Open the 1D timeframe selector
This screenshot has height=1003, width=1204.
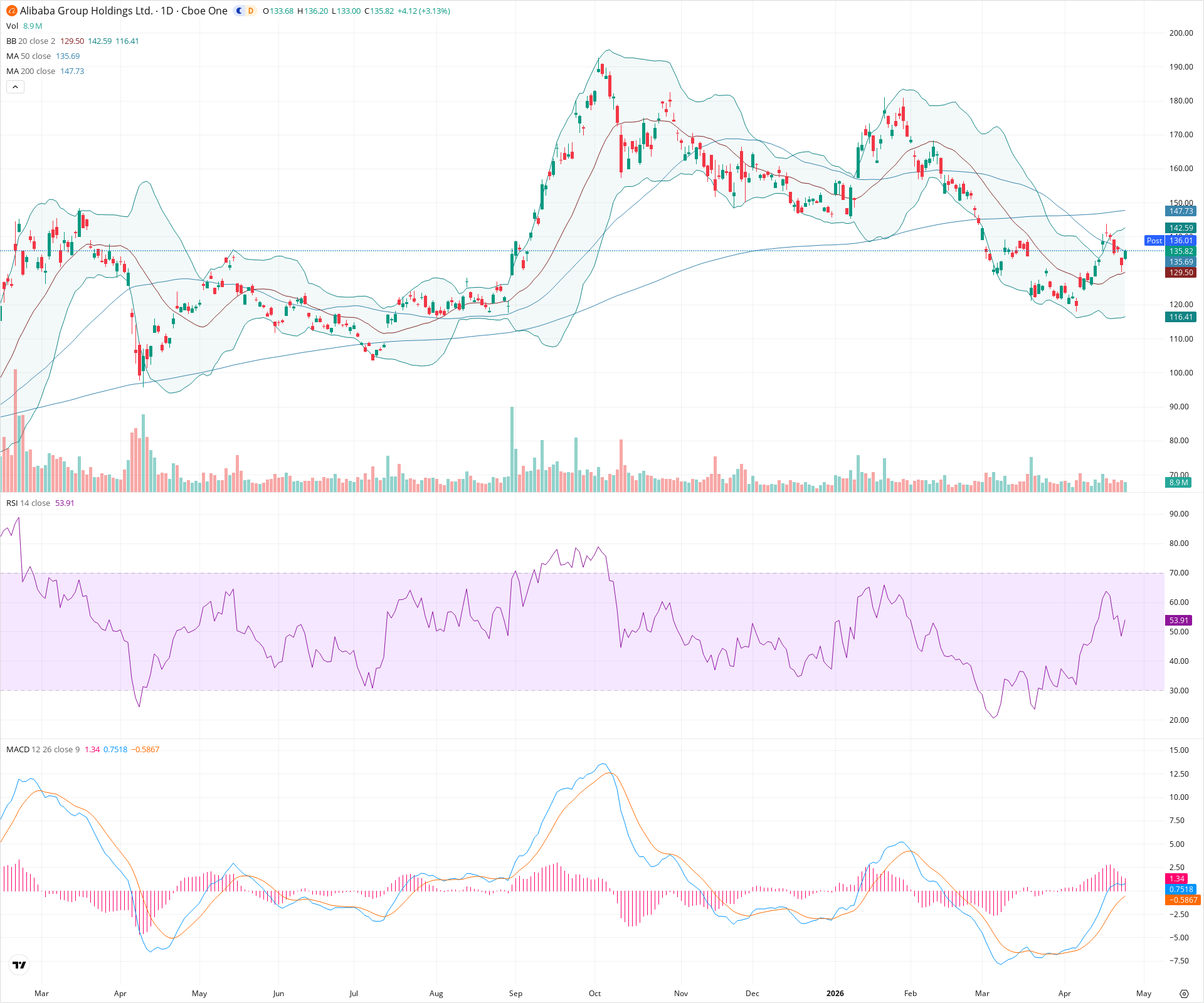[x=166, y=11]
